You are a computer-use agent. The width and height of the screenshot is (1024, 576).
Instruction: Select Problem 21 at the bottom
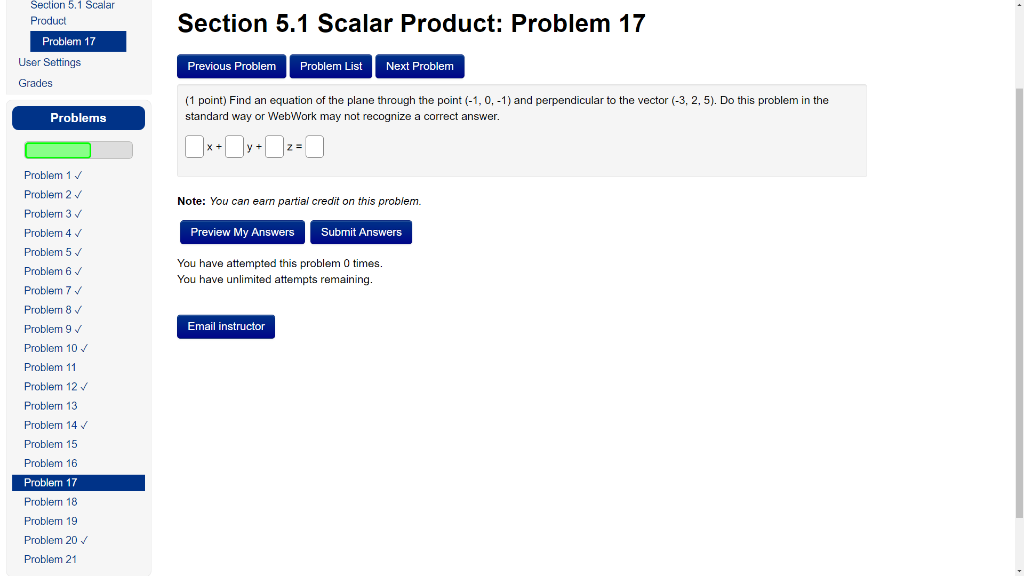coord(50,559)
